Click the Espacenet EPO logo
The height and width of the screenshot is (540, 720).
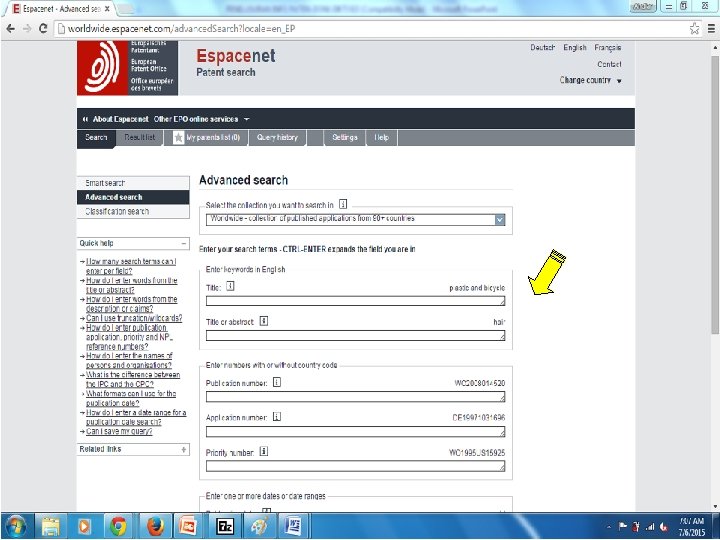click(x=127, y=68)
